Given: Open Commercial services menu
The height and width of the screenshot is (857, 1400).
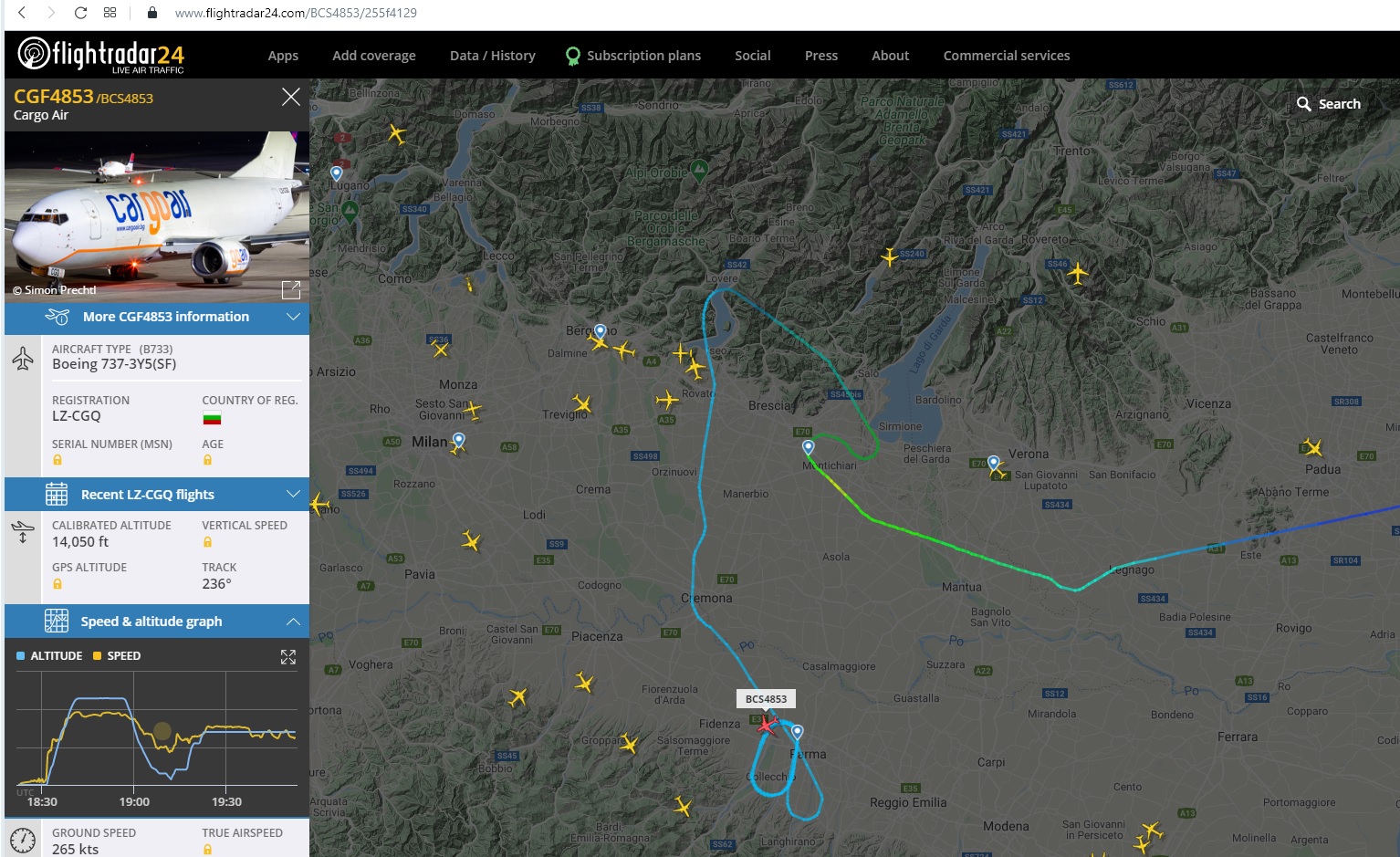Looking at the screenshot, I should click(x=1007, y=56).
